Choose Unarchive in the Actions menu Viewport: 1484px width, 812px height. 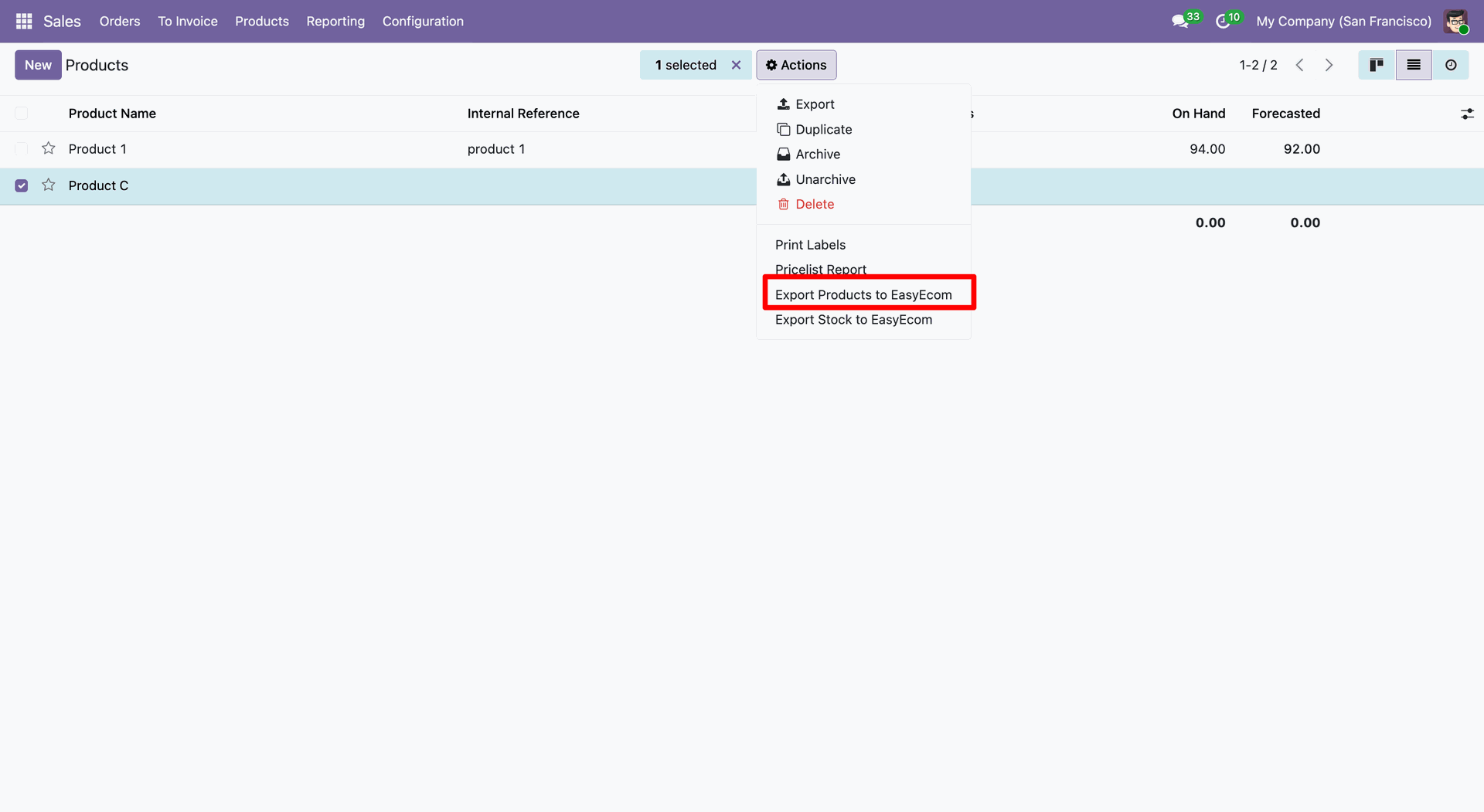tap(863, 179)
